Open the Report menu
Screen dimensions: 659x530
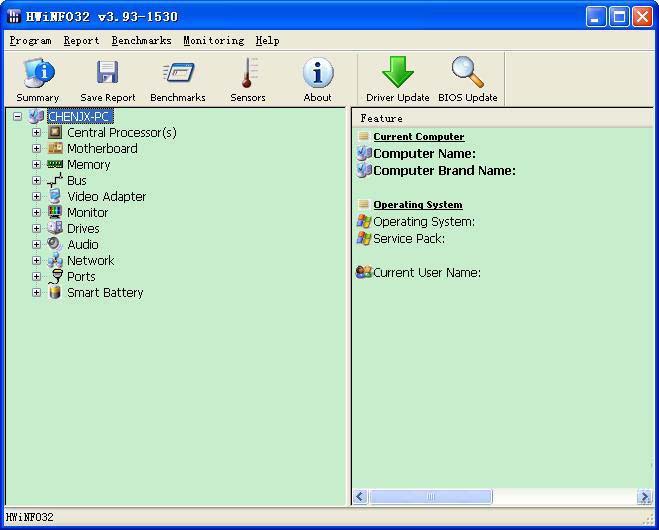pyautogui.click(x=81, y=41)
